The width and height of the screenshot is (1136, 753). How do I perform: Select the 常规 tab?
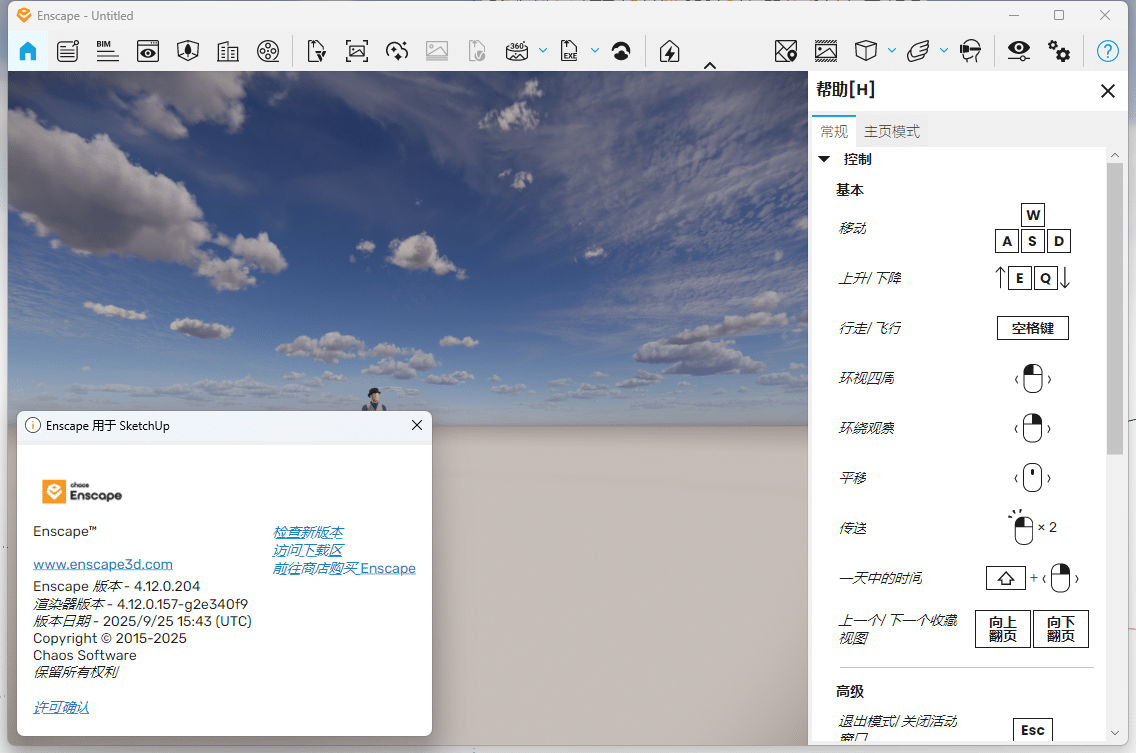click(834, 131)
